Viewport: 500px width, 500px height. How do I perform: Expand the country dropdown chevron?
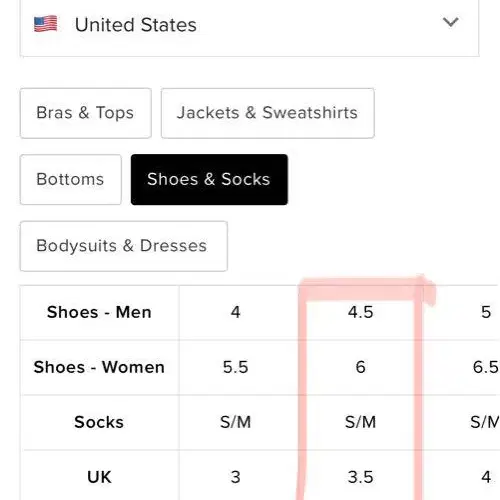coord(450,22)
